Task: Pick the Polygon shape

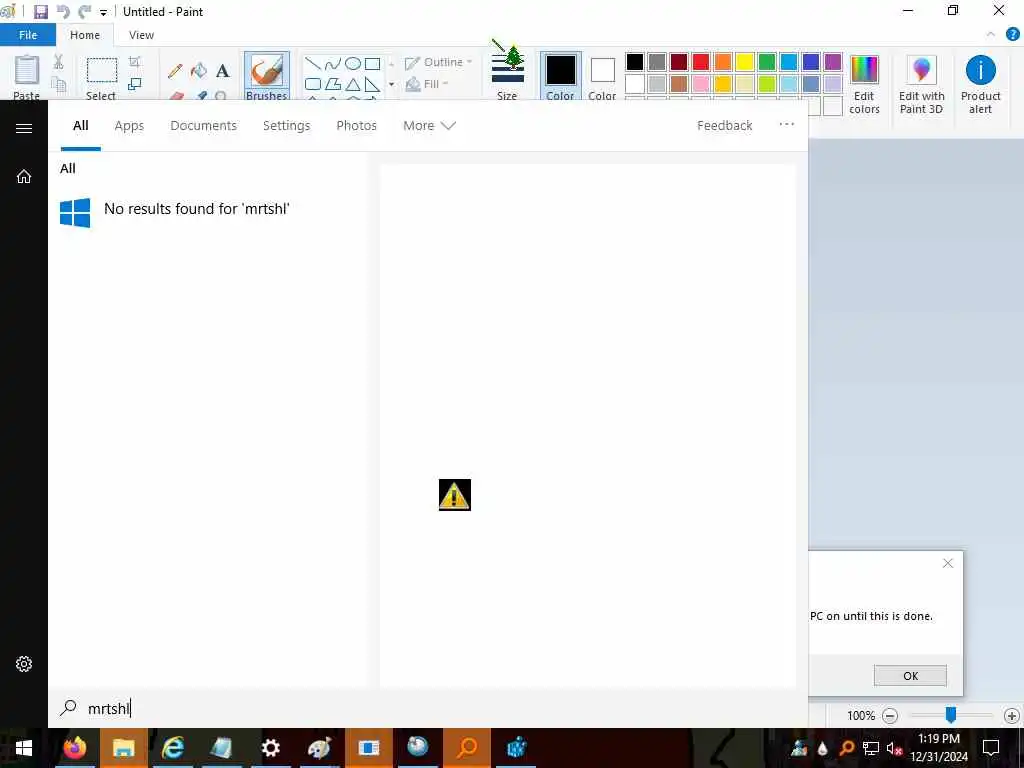Action: (x=332, y=84)
